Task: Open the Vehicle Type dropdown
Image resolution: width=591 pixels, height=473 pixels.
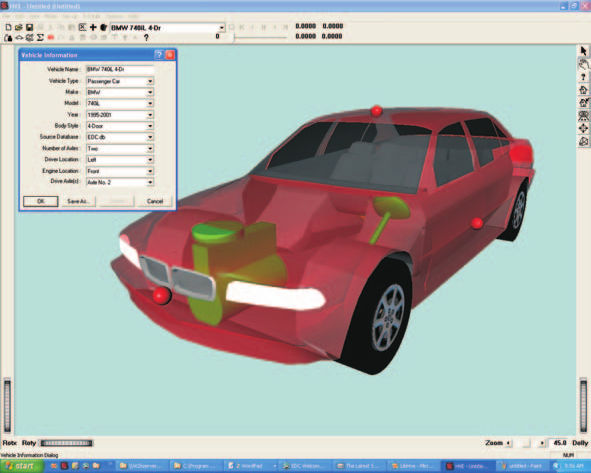Action: pyautogui.click(x=150, y=81)
